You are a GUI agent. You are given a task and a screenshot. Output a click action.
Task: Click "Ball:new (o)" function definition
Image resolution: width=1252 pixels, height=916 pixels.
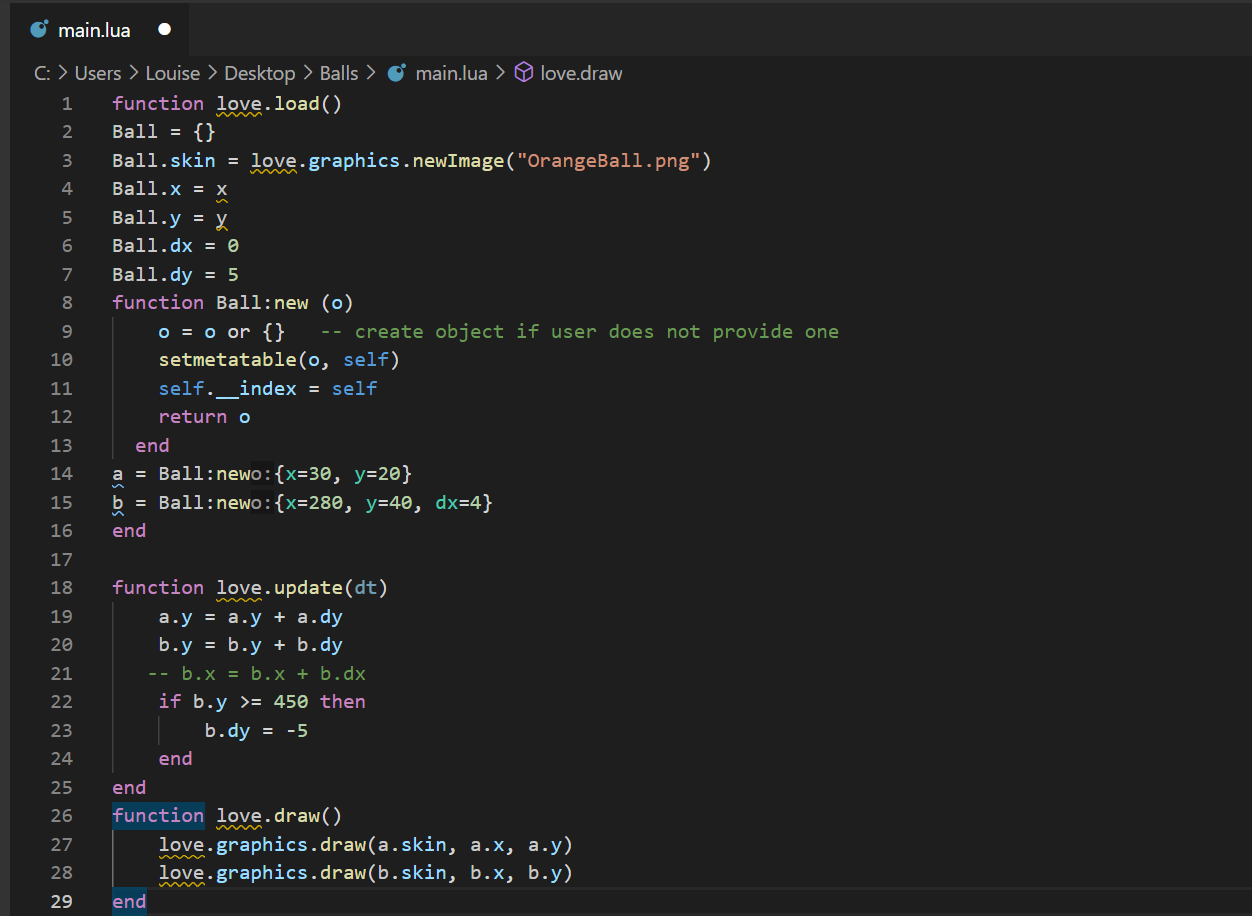pos(285,302)
